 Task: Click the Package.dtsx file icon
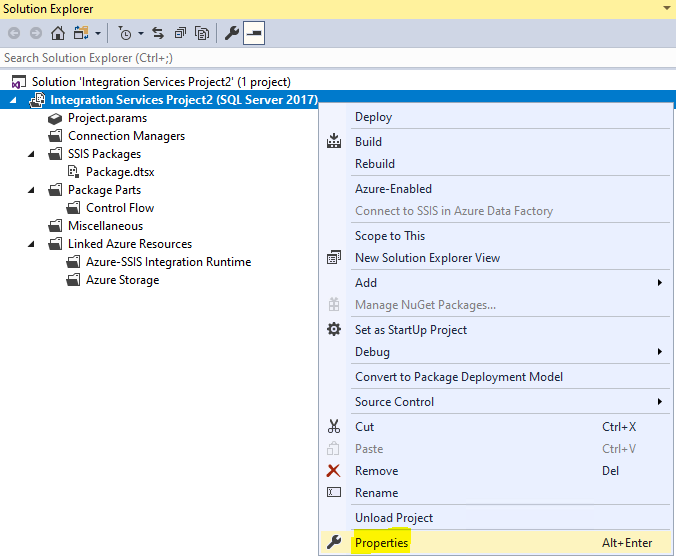[x=73, y=172]
